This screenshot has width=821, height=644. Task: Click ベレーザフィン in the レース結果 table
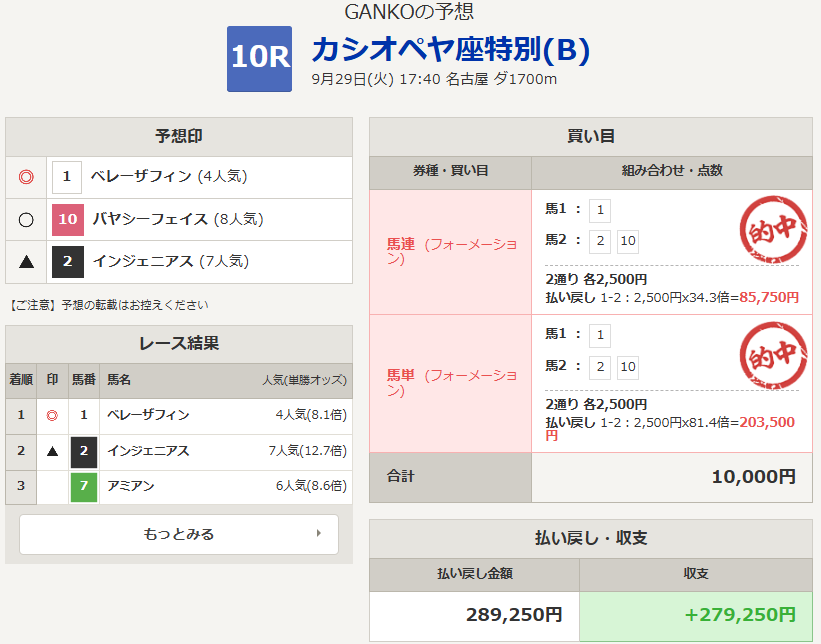[x=148, y=415]
